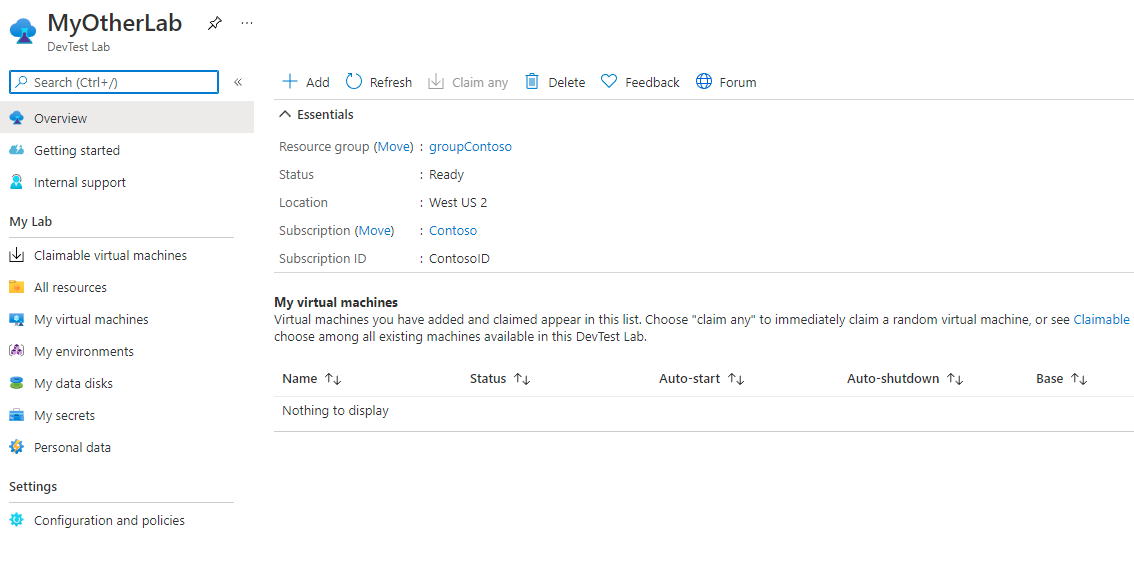Image resolution: width=1134 pixels, height=571 pixels.
Task: Click the My secrets briefcase icon
Action: [x=17, y=415]
